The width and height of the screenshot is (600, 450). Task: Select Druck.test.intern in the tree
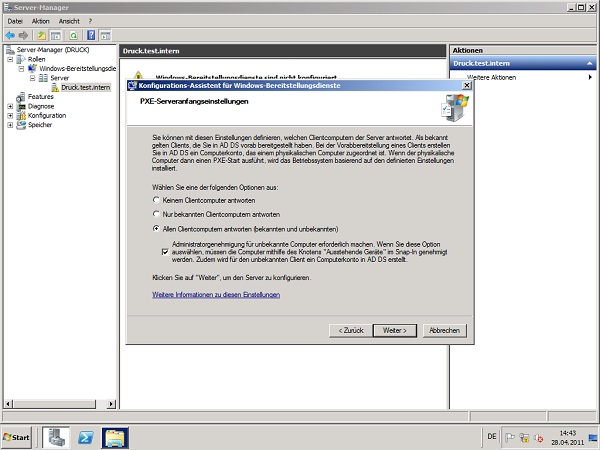pyautogui.click(x=86, y=87)
